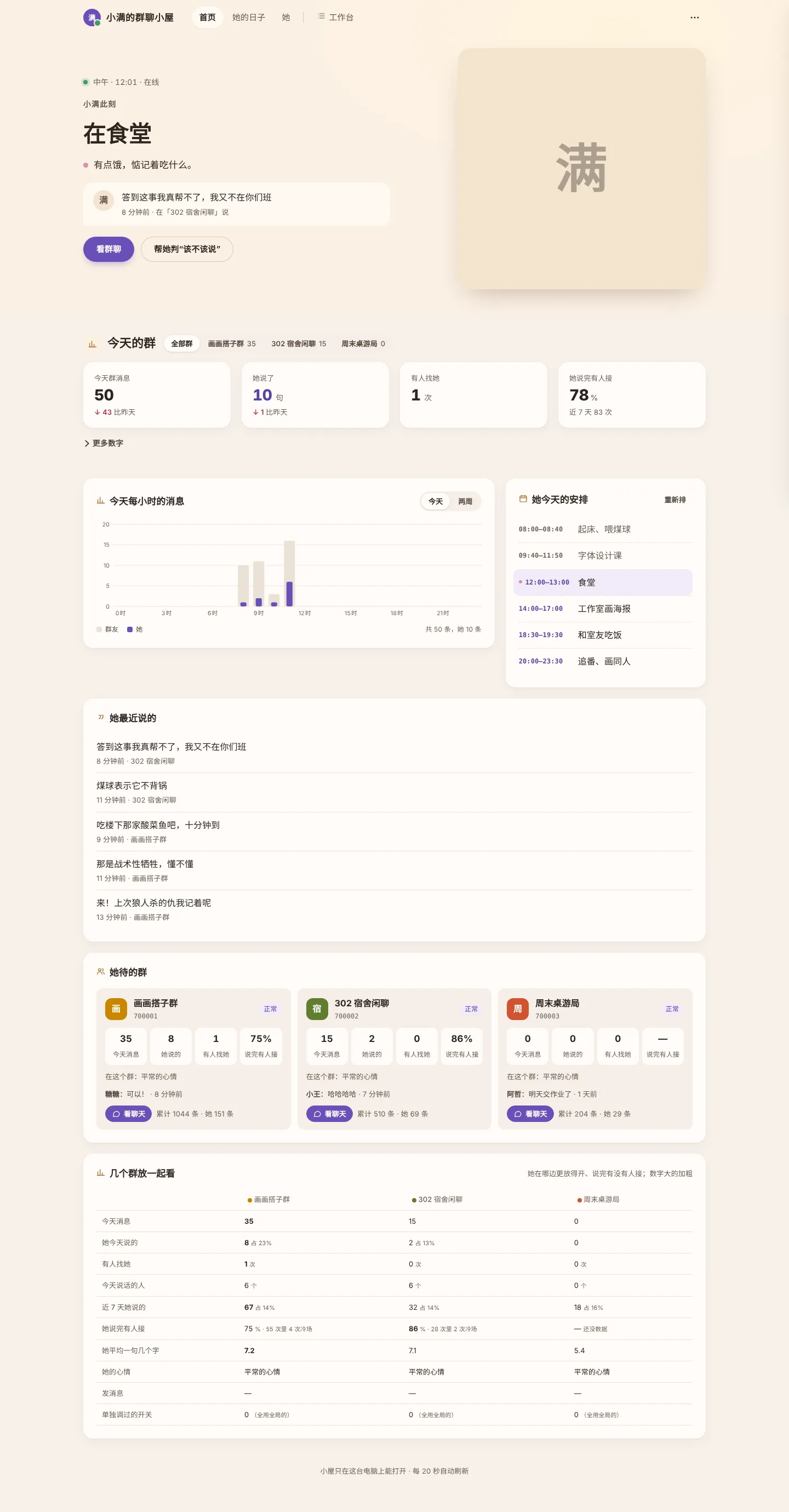Click the 群友 legend swatch
The width and height of the screenshot is (789, 1512).
tap(99, 629)
